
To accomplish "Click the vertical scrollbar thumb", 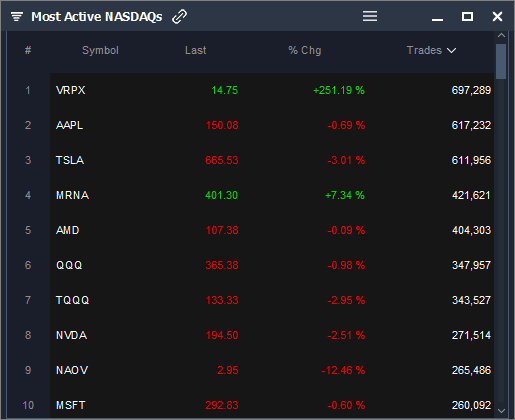I will click(x=501, y=62).
